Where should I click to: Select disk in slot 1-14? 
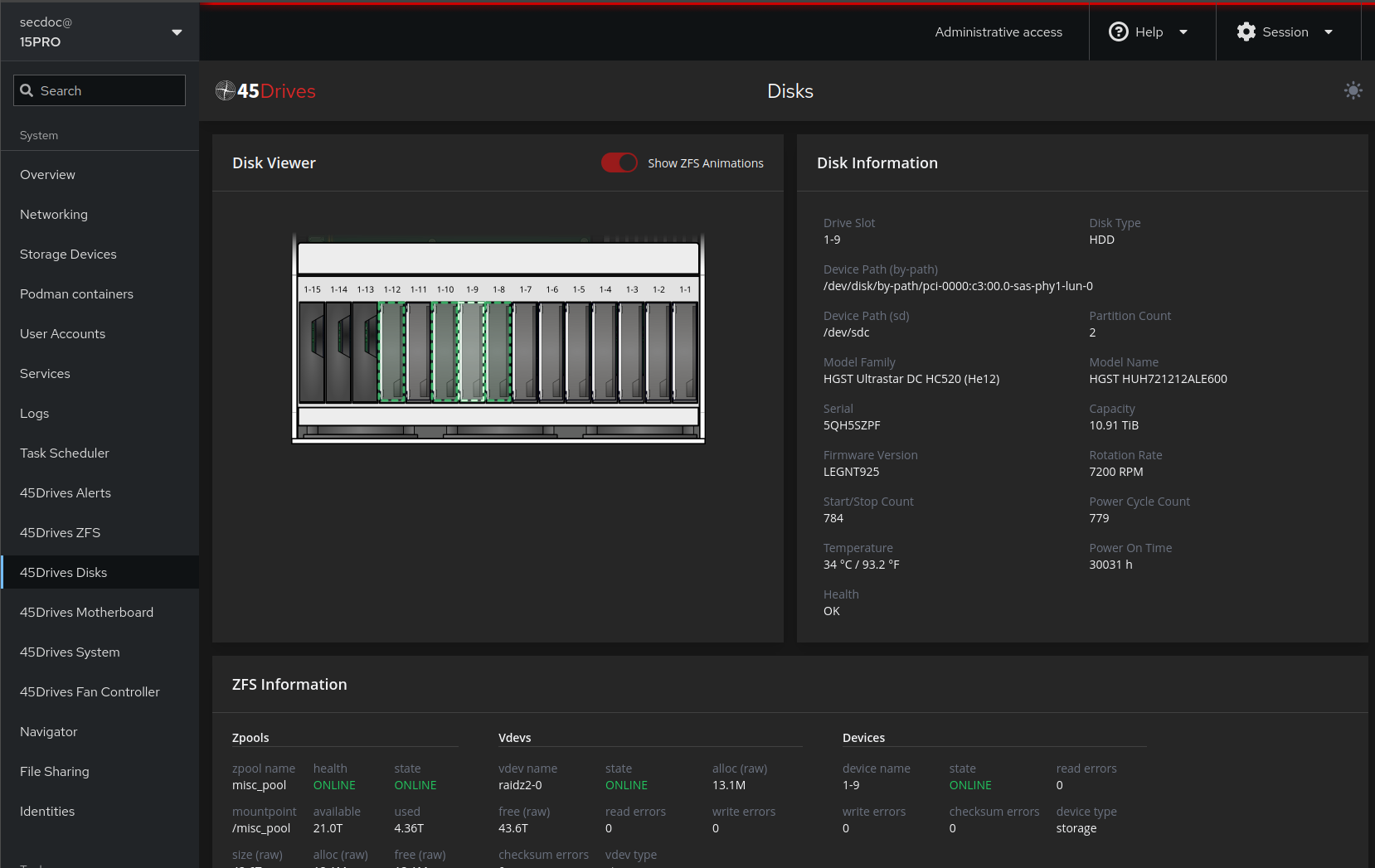[x=338, y=352]
